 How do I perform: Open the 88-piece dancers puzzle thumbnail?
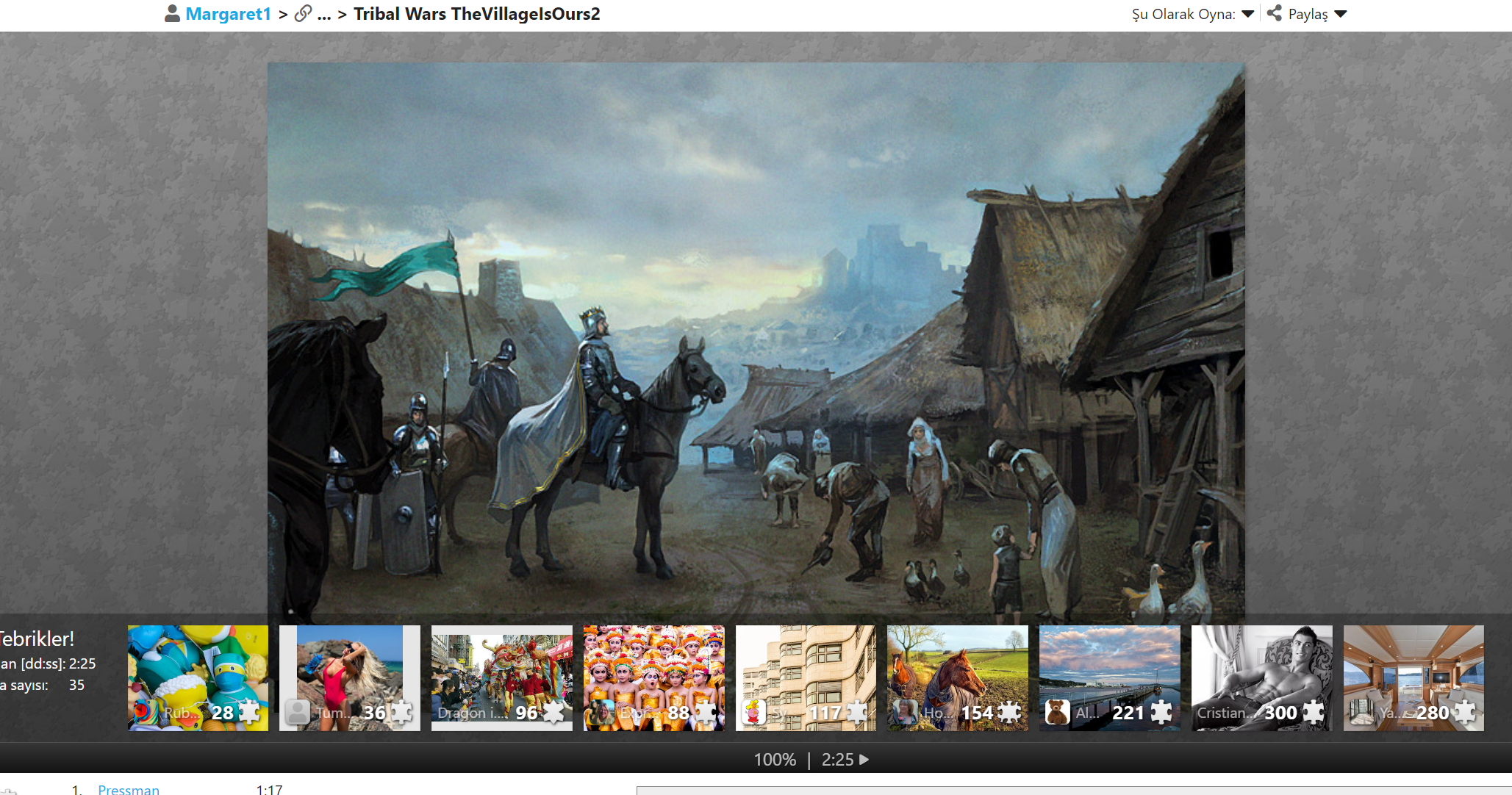[x=653, y=678]
